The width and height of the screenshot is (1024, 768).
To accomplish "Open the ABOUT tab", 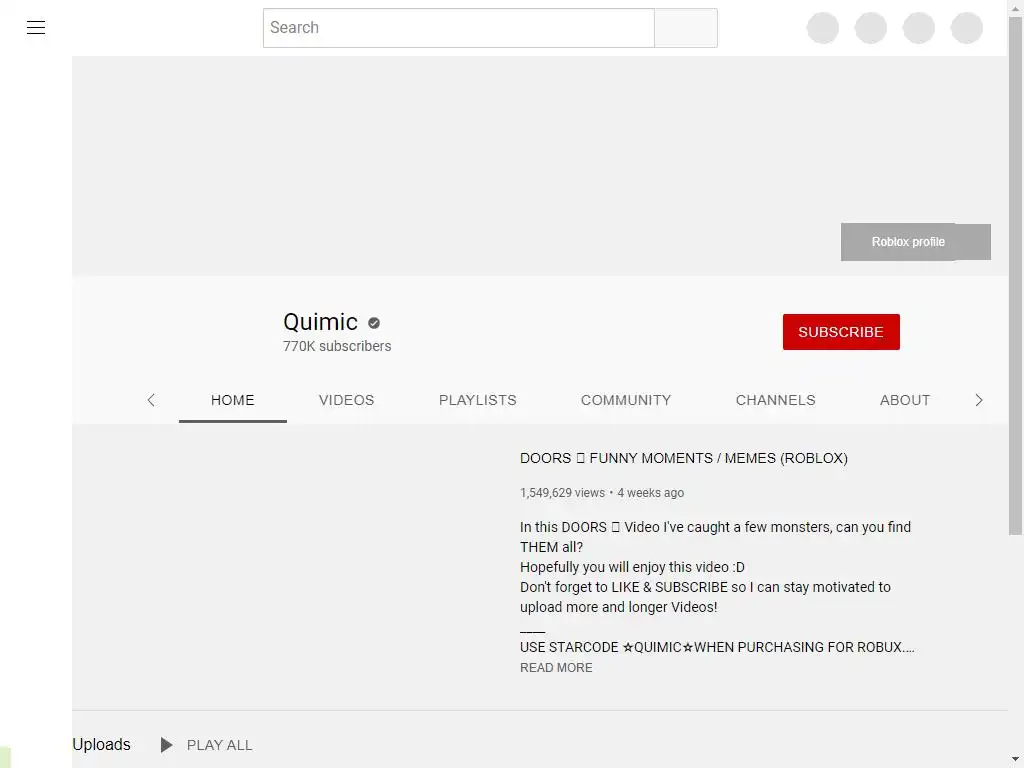I will [x=904, y=400].
